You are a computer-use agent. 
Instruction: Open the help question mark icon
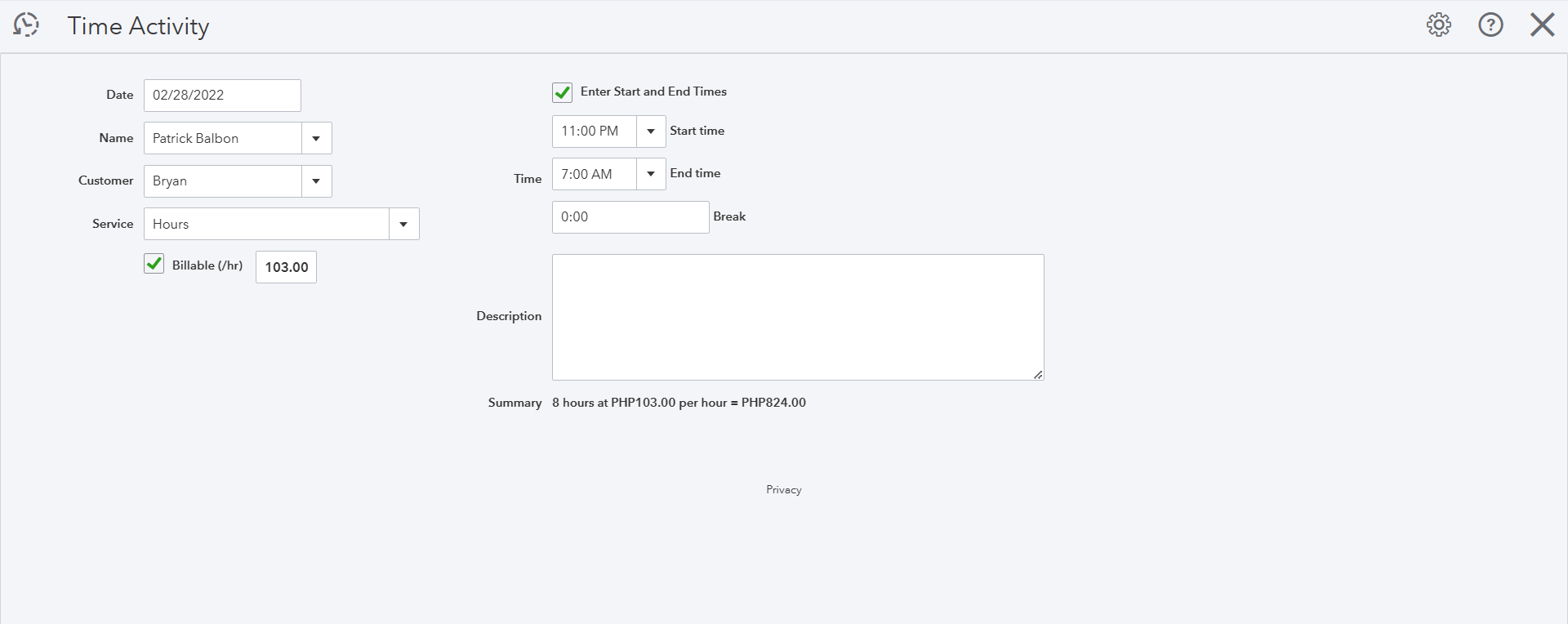1490,25
